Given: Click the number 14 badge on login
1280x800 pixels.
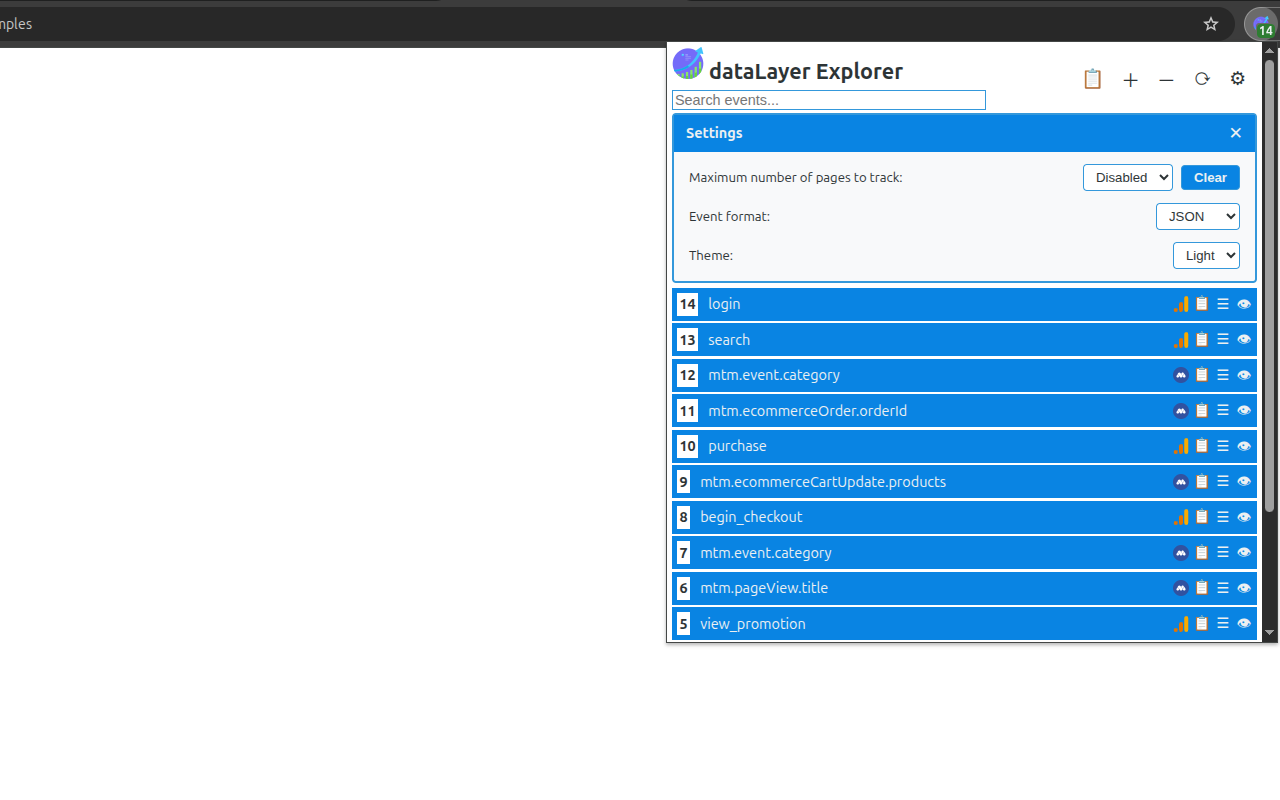Looking at the screenshot, I should [687, 304].
